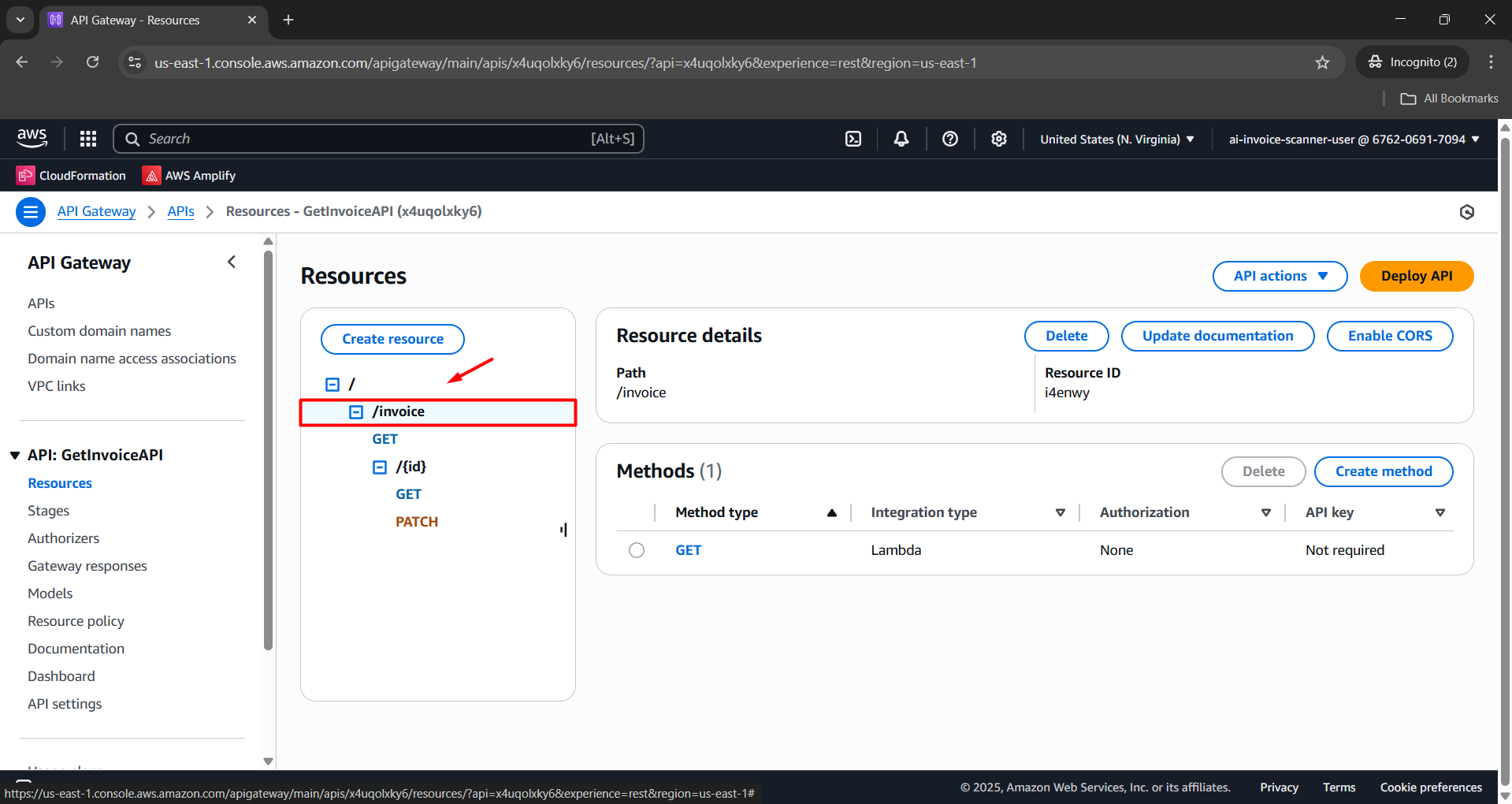Toggle the side navigation hamburger icon
The height and width of the screenshot is (804, 1512).
pos(31,212)
